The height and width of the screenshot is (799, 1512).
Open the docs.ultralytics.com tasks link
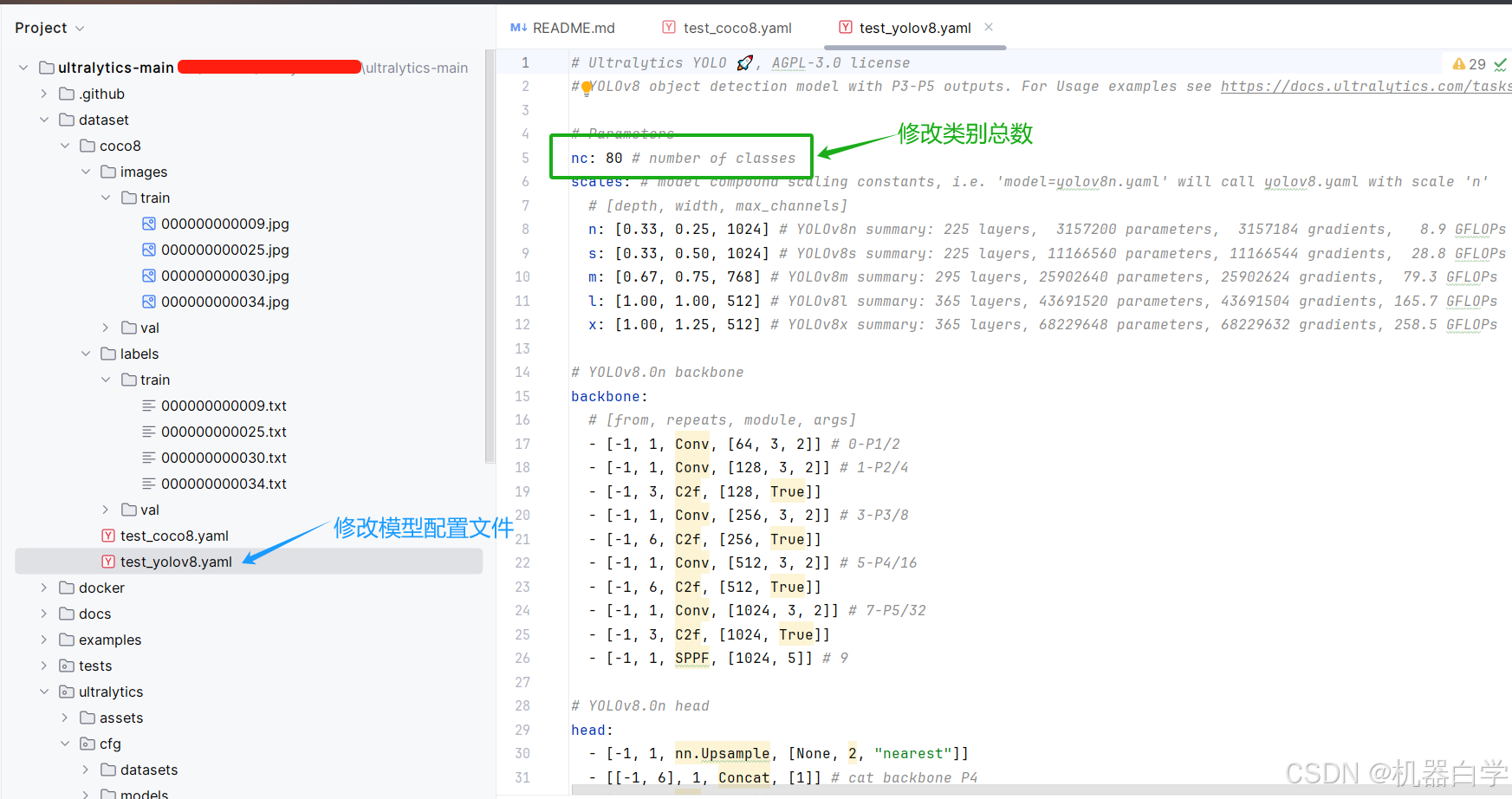point(1366,87)
